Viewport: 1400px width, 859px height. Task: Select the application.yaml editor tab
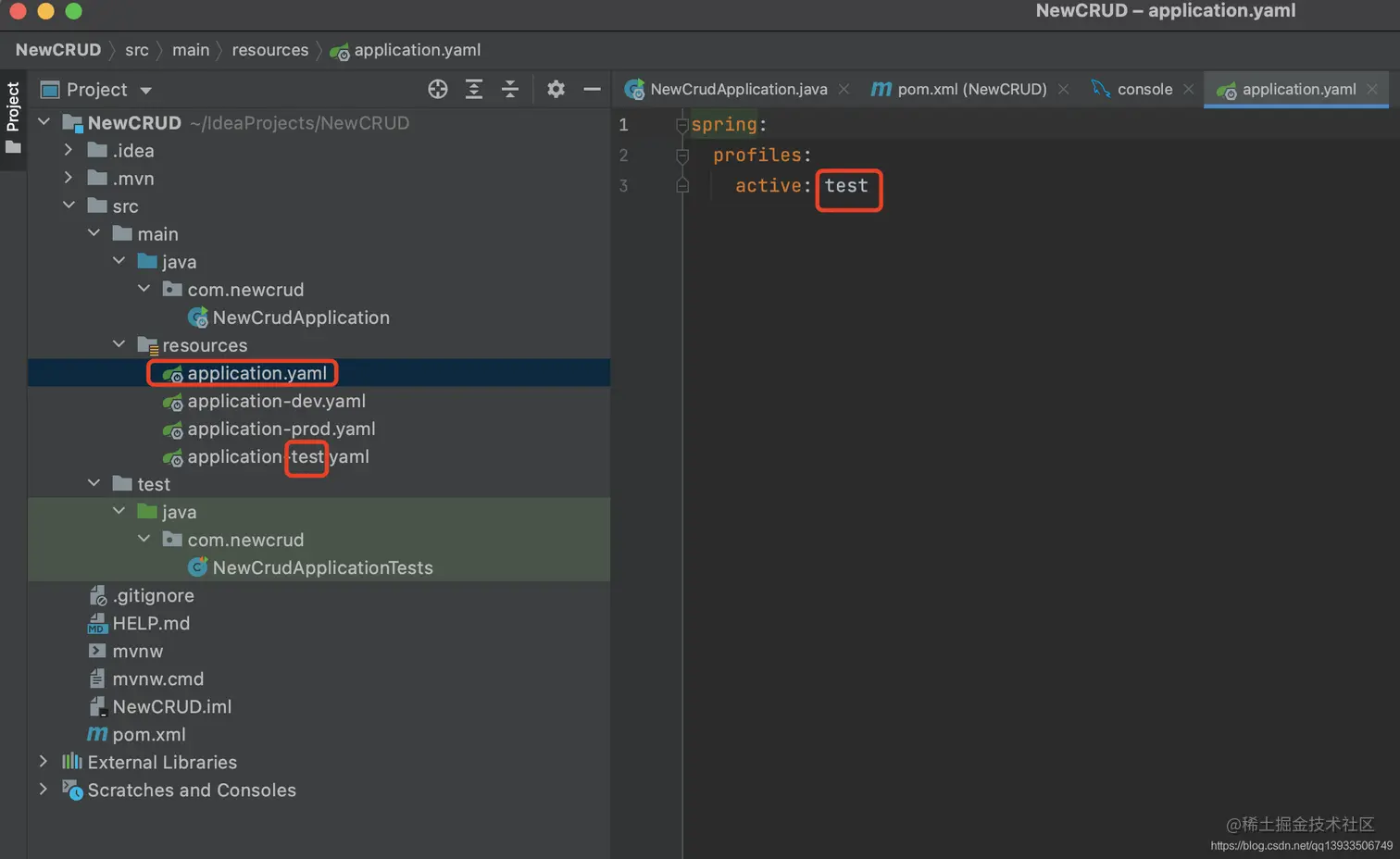pos(1298,89)
